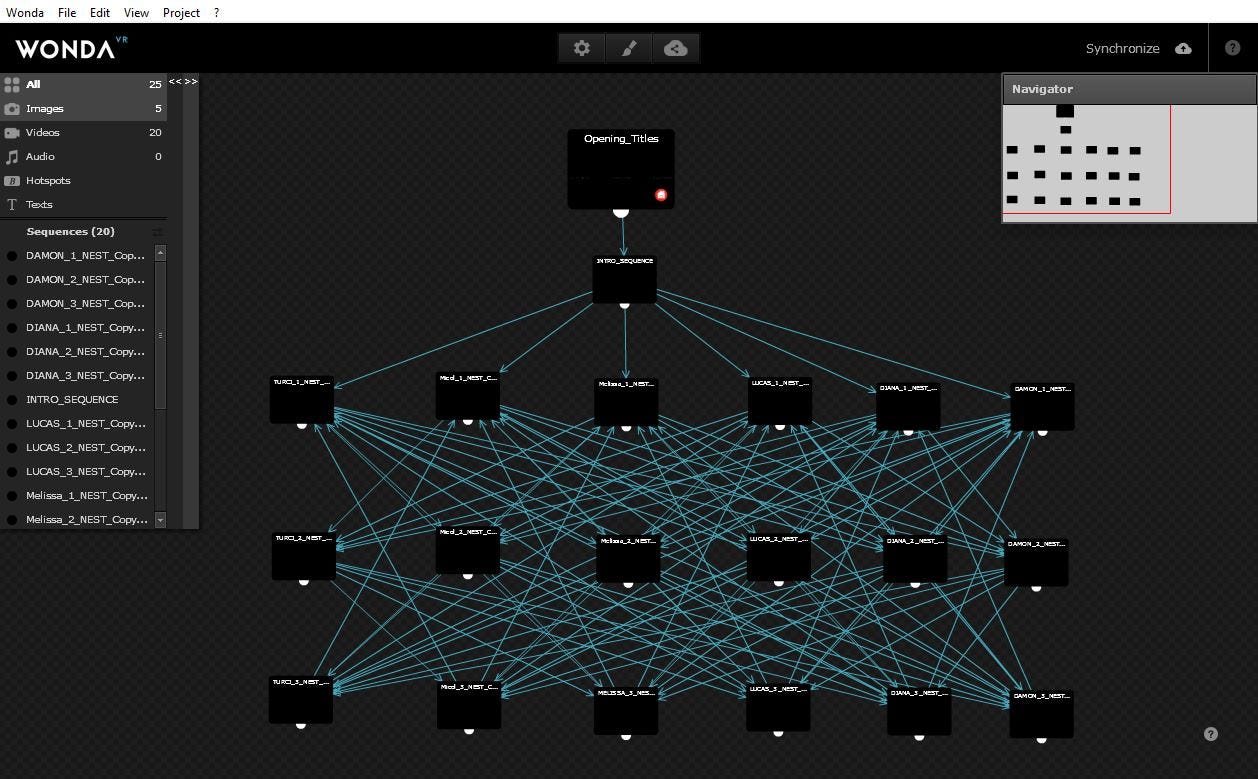Select Melissa_2_NEST_Copy sequence in list

(x=77, y=519)
